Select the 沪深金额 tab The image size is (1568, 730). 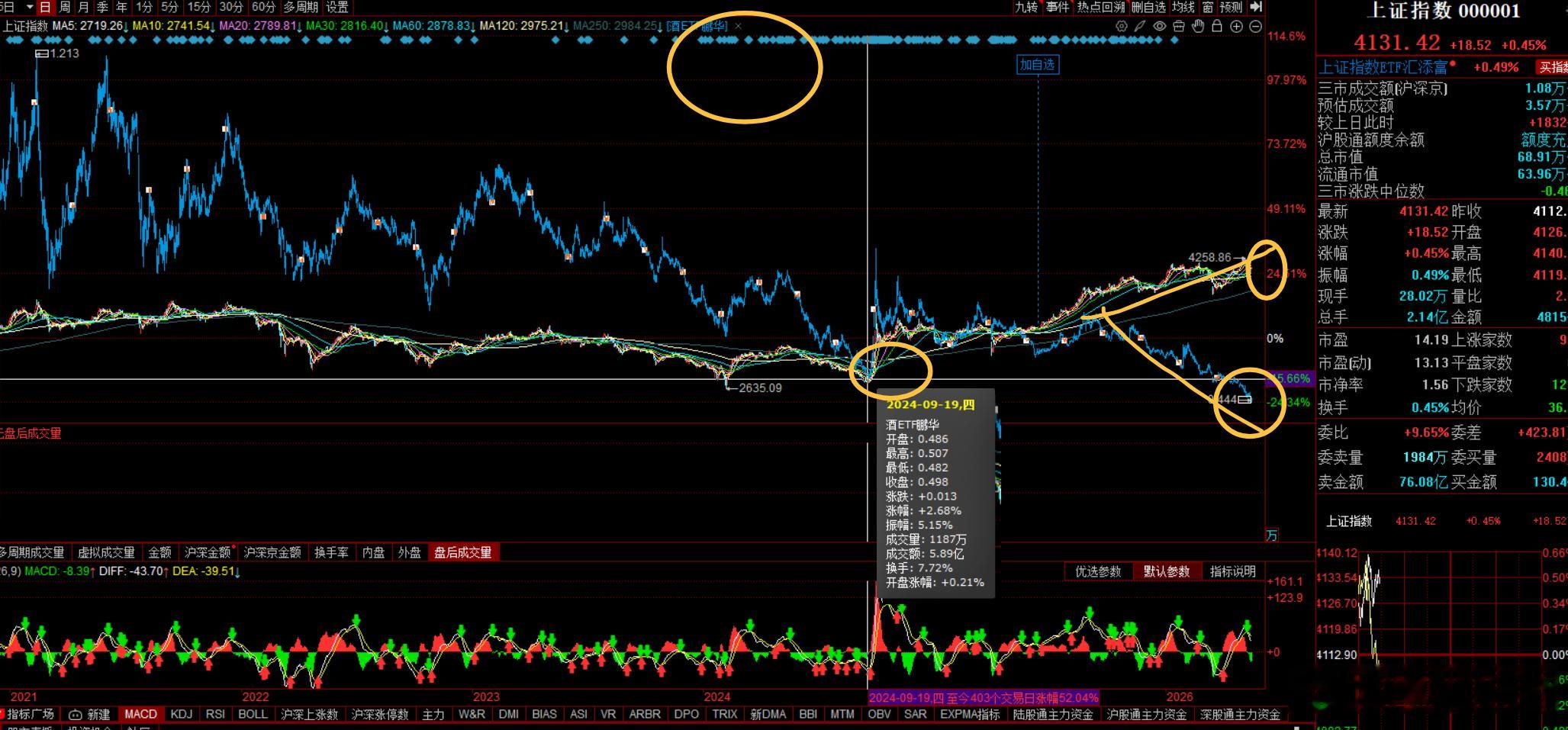[208, 552]
